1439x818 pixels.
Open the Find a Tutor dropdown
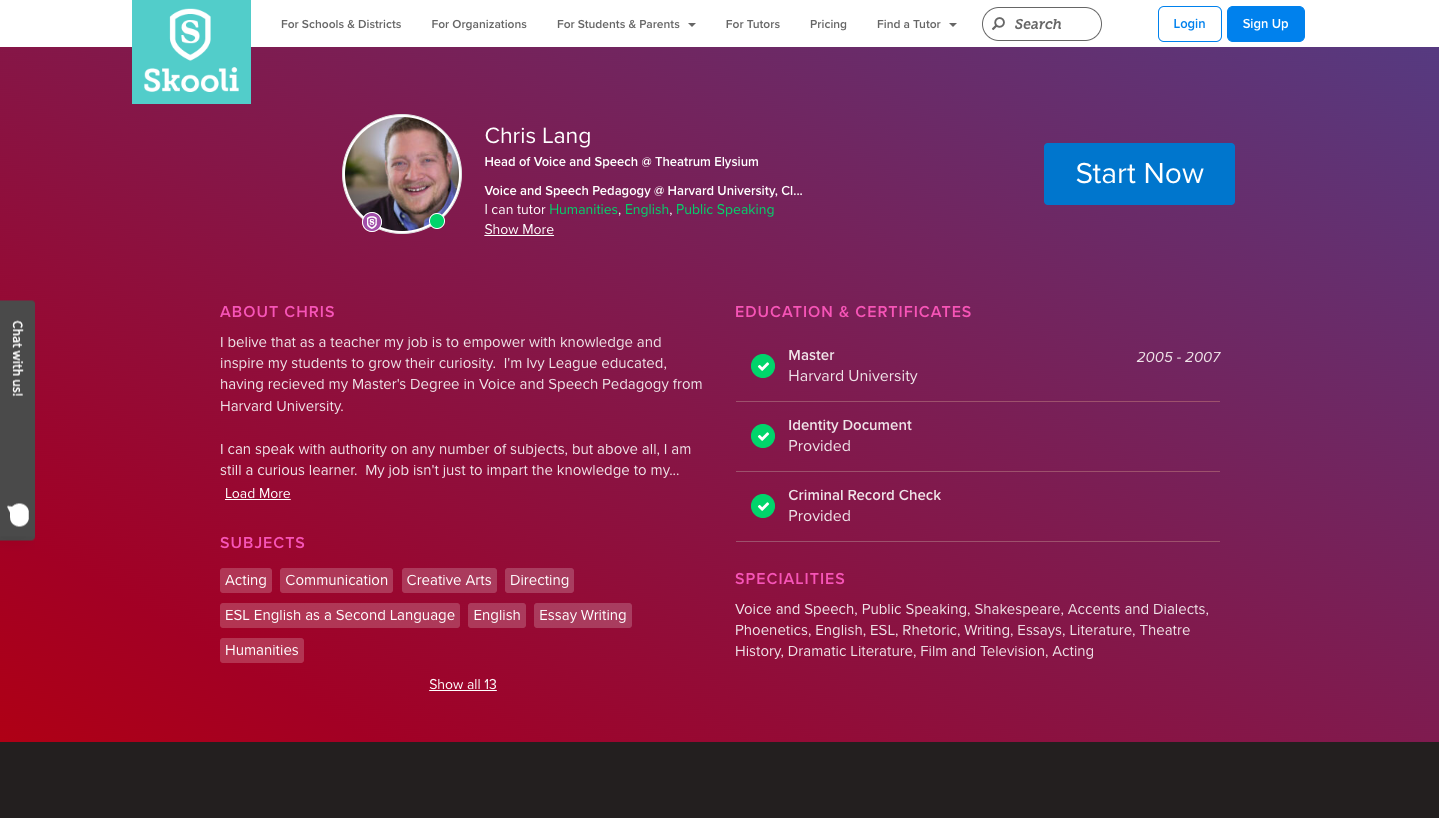pyautogui.click(x=916, y=24)
